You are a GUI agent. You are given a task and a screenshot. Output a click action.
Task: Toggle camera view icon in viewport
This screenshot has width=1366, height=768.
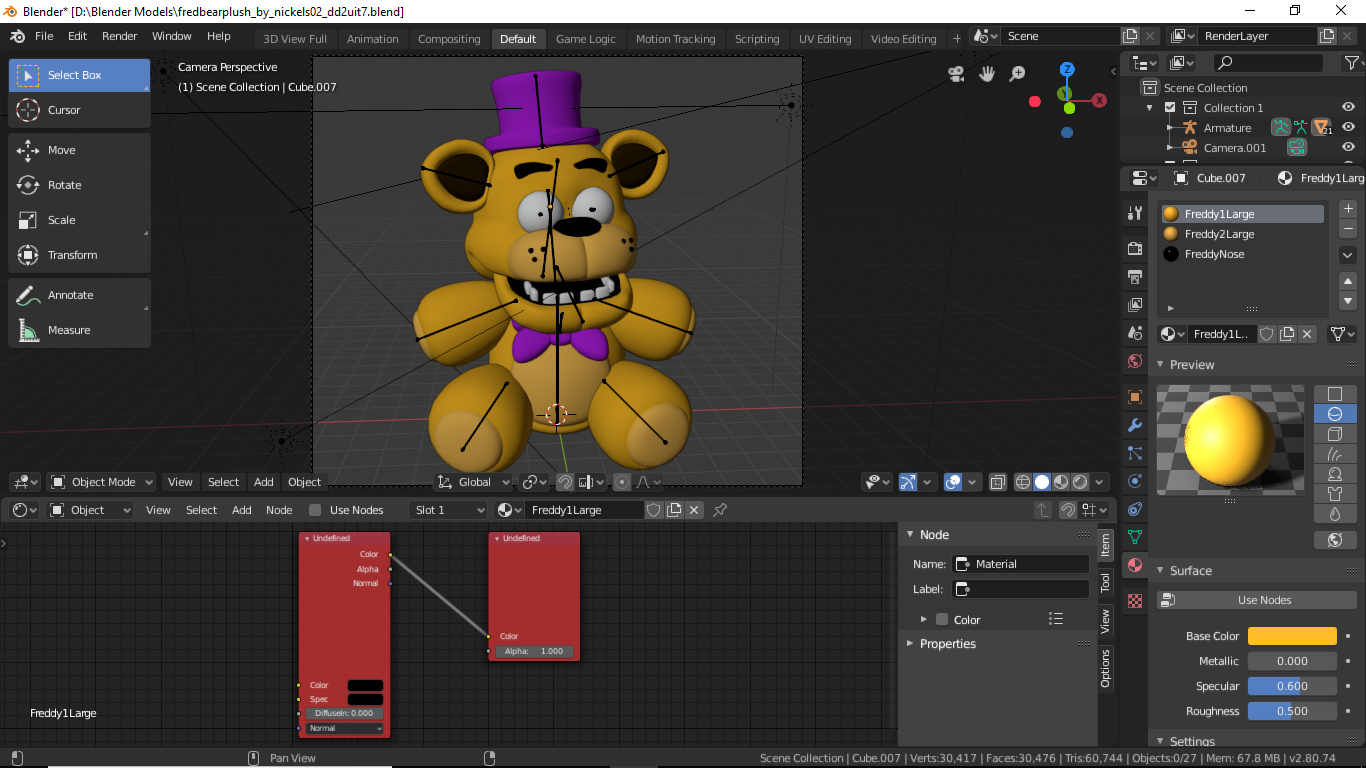(957, 74)
